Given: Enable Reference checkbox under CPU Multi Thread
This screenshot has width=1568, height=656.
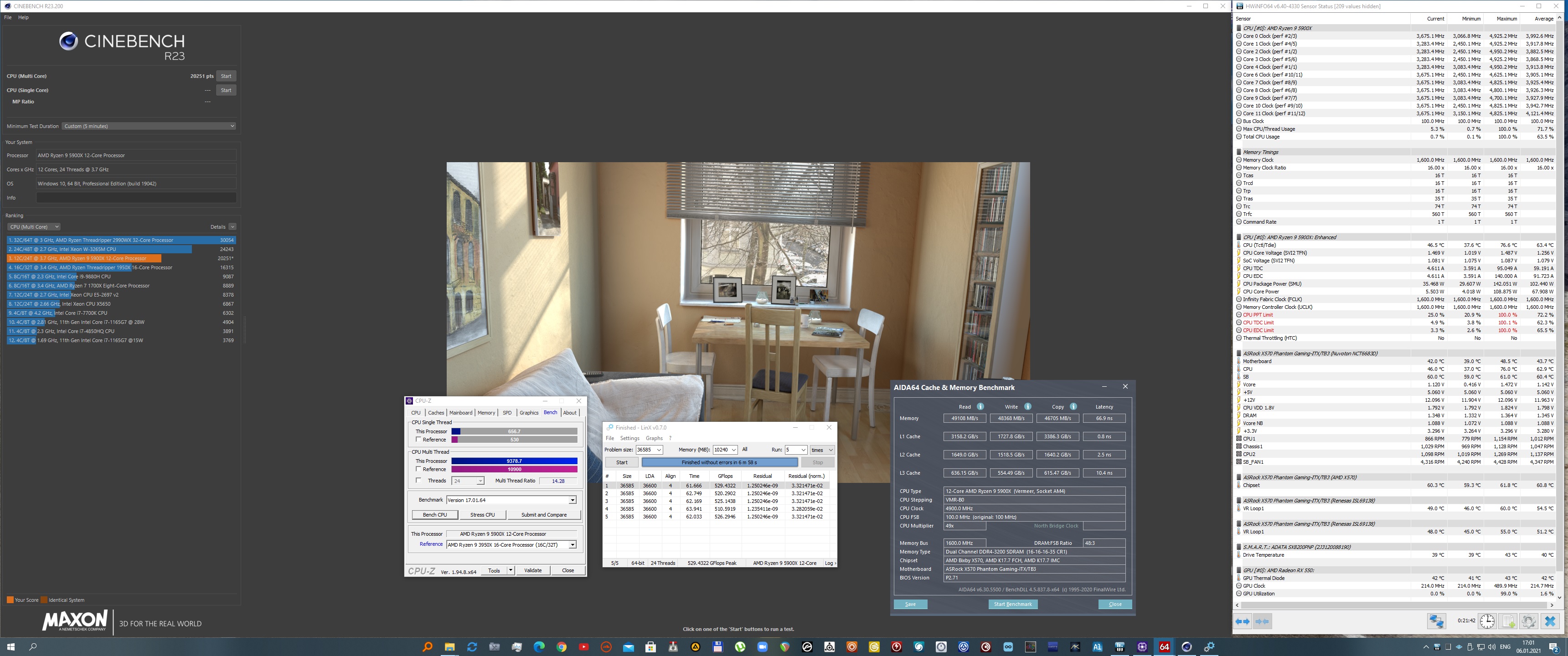Looking at the screenshot, I should pyautogui.click(x=418, y=469).
